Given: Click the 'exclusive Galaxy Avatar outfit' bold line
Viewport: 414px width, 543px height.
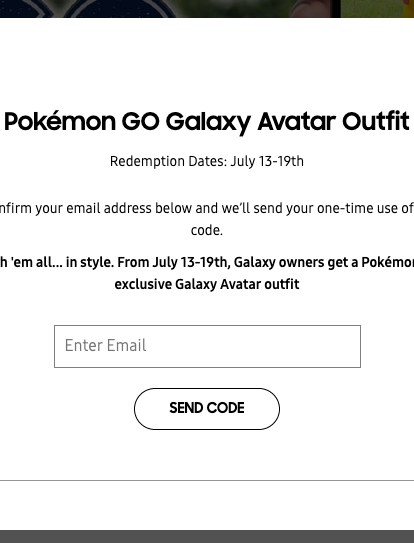Looking at the screenshot, I should click(x=207, y=284).
